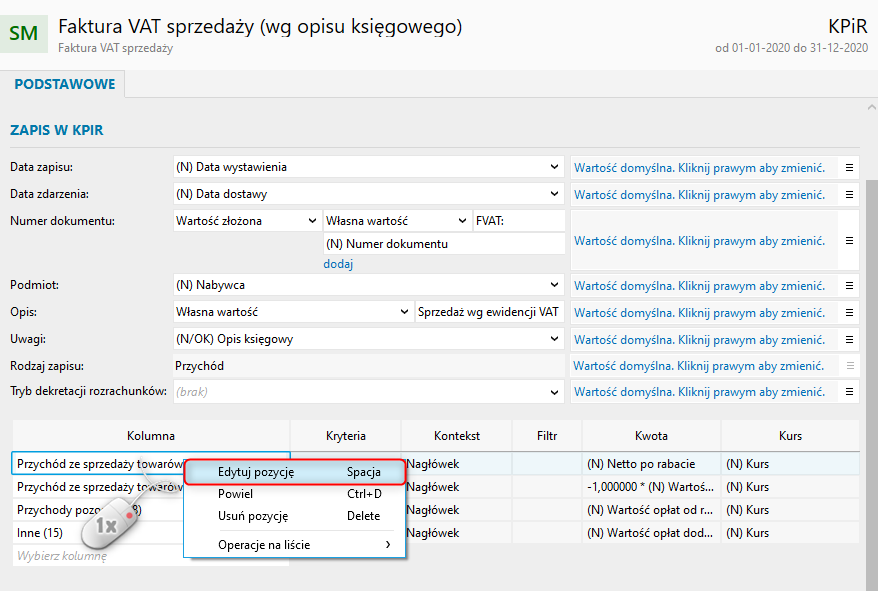This screenshot has width=878, height=591.
Task: Open hamburger menu for Uwagi row
Action: click(849, 339)
